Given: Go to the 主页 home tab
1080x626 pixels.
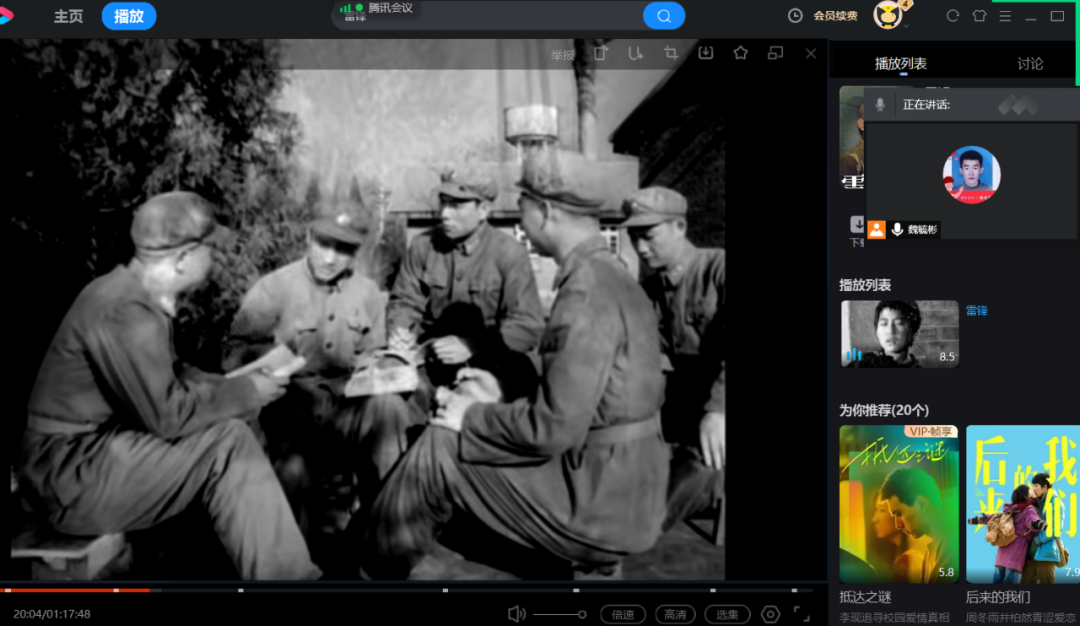Looking at the screenshot, I should (x=69, y=16).
